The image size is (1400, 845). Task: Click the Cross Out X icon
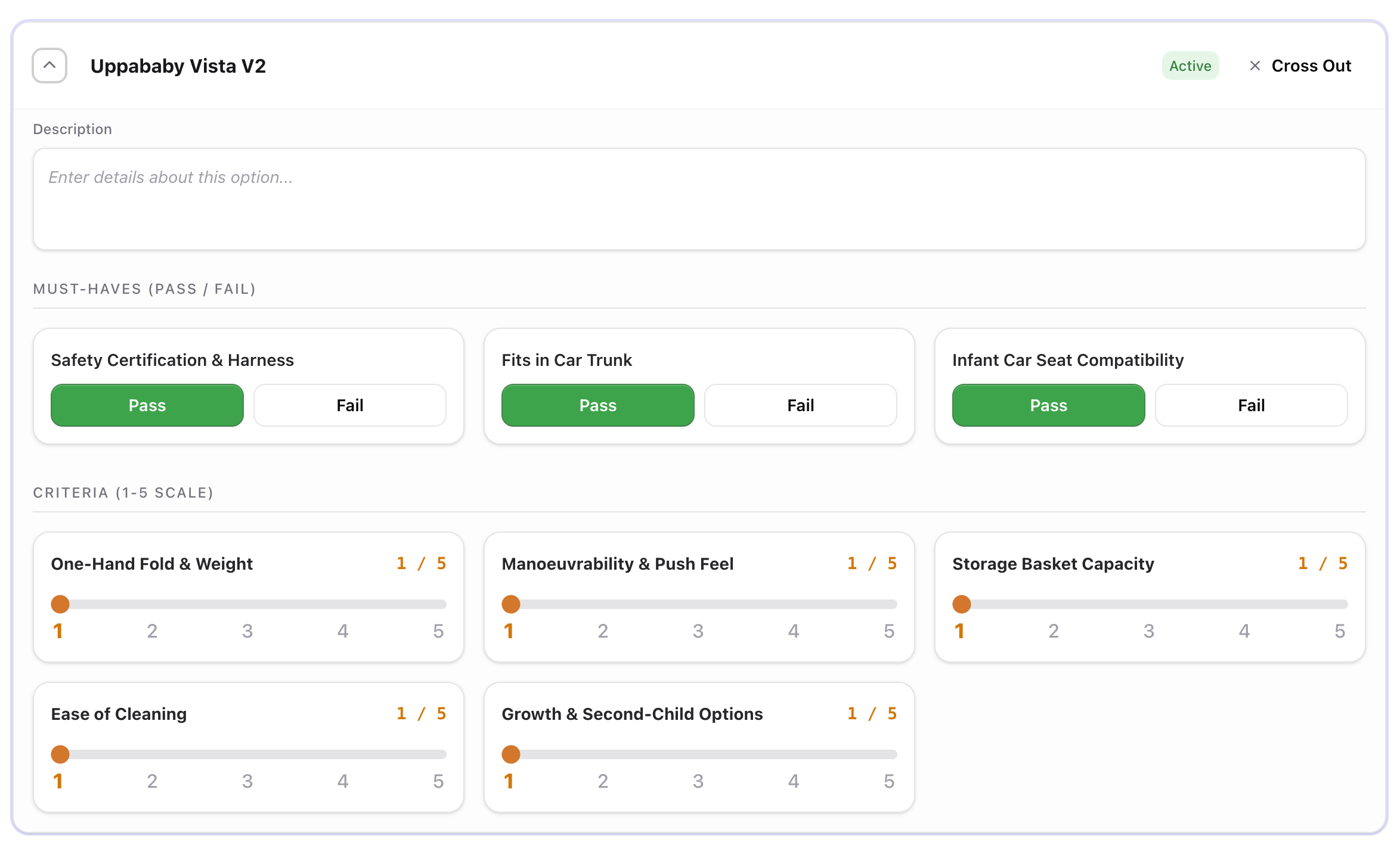click(1255, 66)
